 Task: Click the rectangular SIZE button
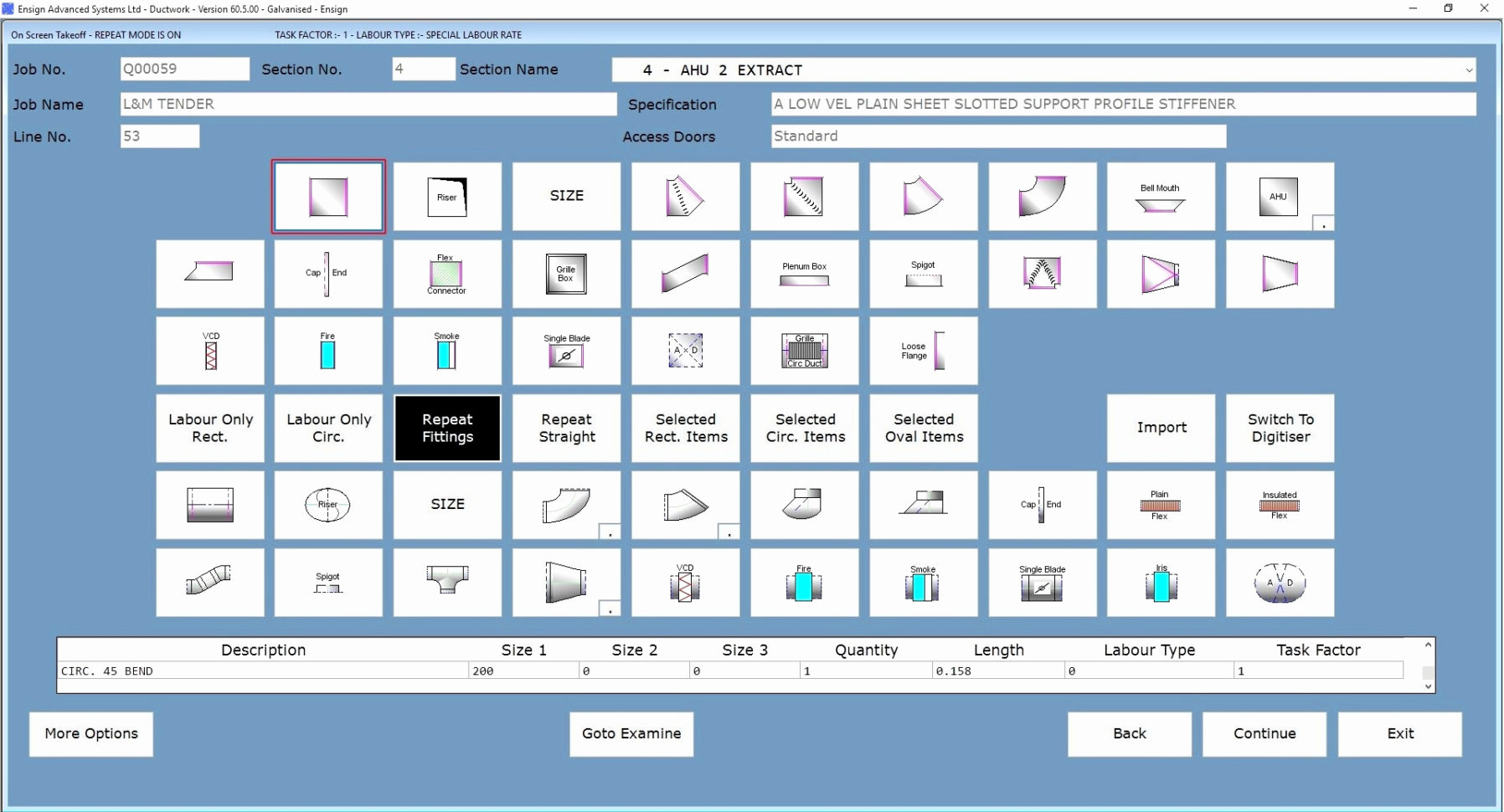566,197
